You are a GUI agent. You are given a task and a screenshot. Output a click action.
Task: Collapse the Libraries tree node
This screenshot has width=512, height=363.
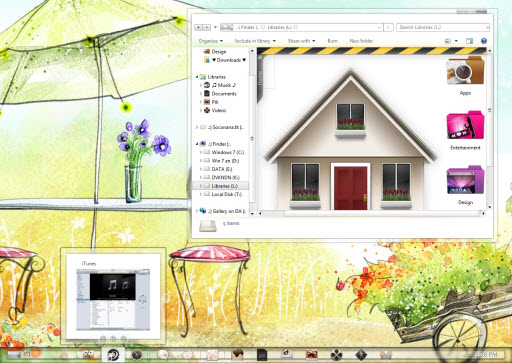tap(197, 77)
